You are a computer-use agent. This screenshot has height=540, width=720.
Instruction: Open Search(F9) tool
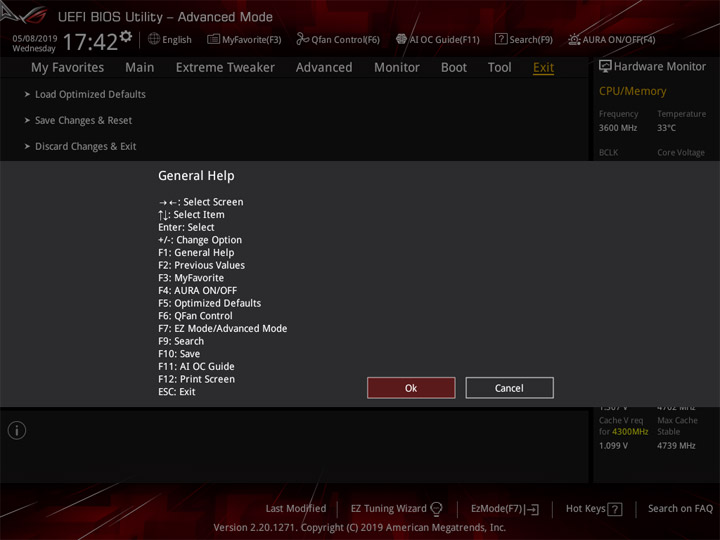[524, 39]
